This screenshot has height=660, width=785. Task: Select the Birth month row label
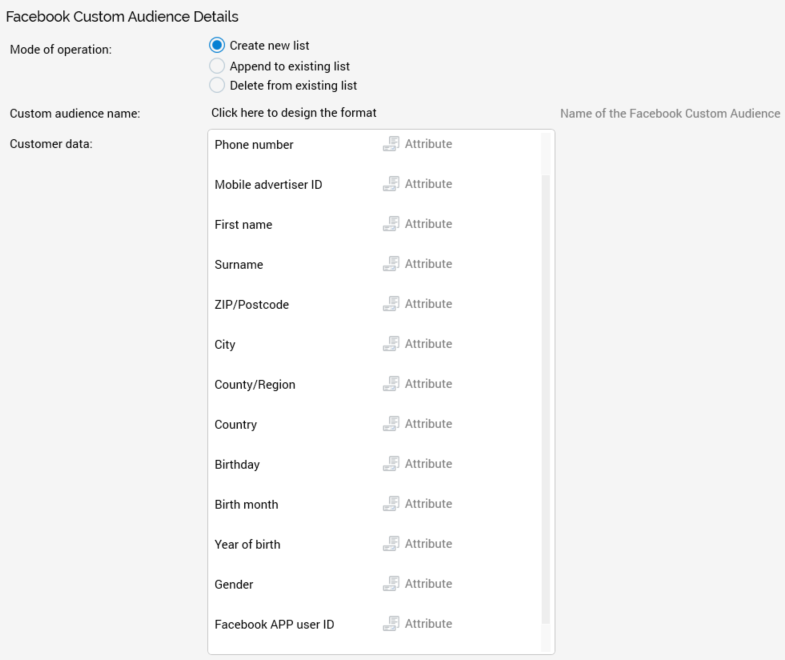246,504
